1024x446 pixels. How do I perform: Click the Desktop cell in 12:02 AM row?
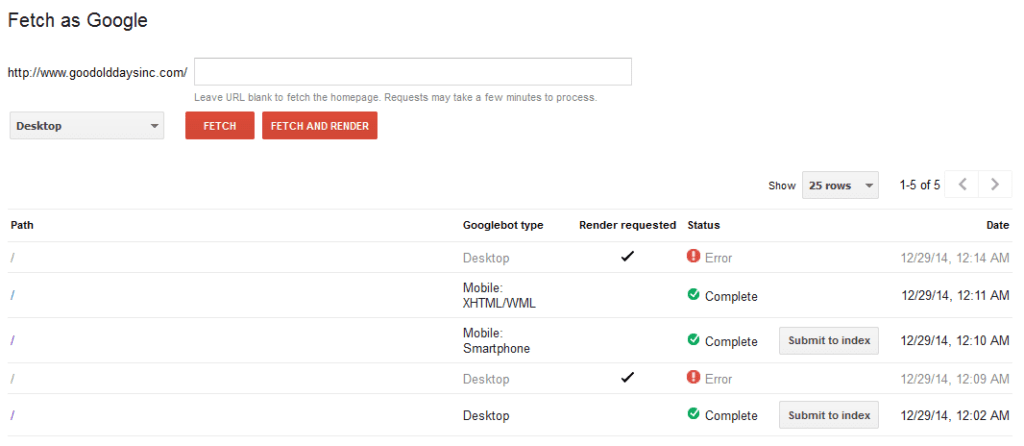486,416
